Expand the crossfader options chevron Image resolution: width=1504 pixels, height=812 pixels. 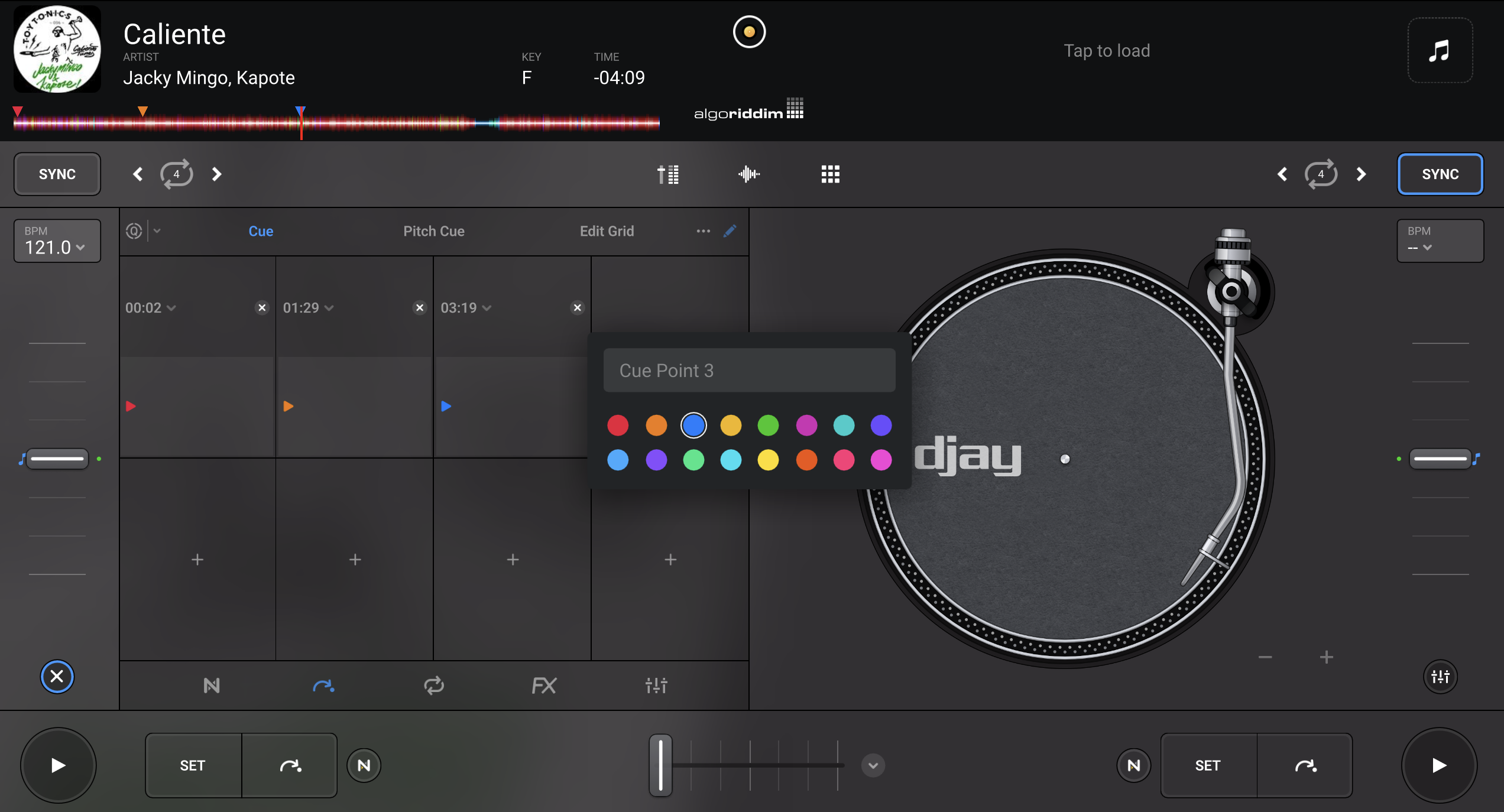pos(873,765)
